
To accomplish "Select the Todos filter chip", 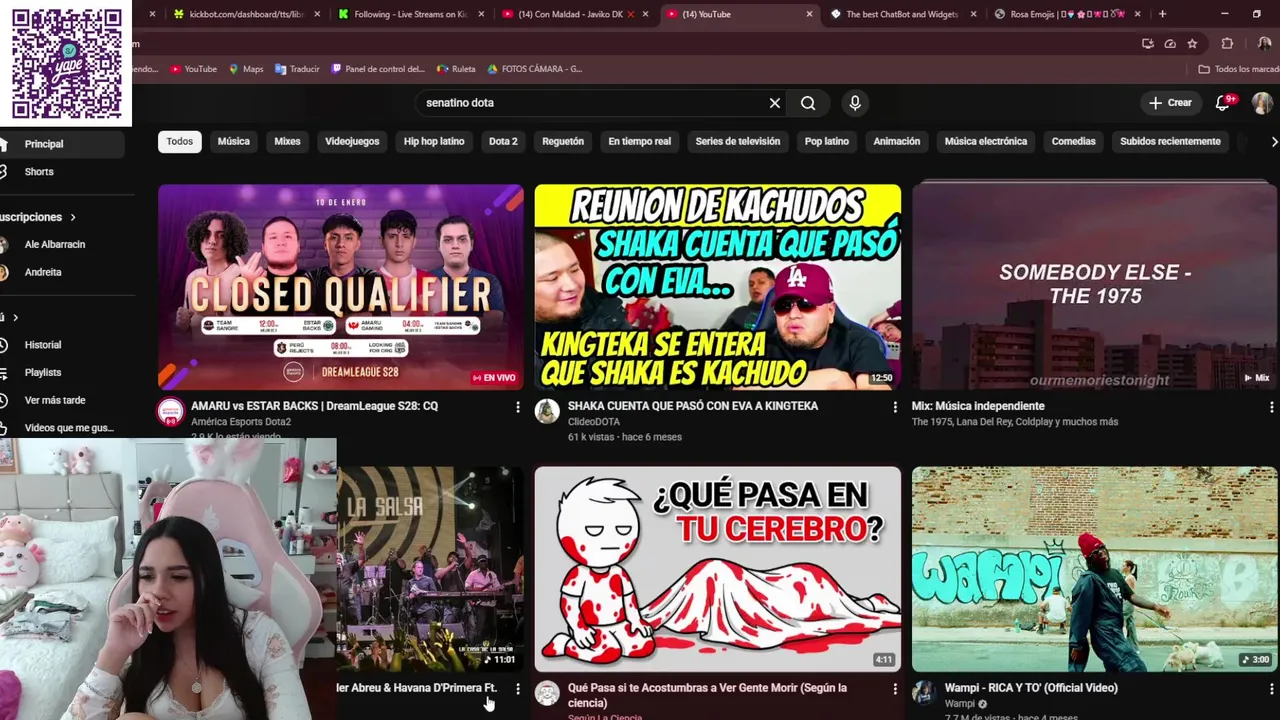I will click(180, 141).
